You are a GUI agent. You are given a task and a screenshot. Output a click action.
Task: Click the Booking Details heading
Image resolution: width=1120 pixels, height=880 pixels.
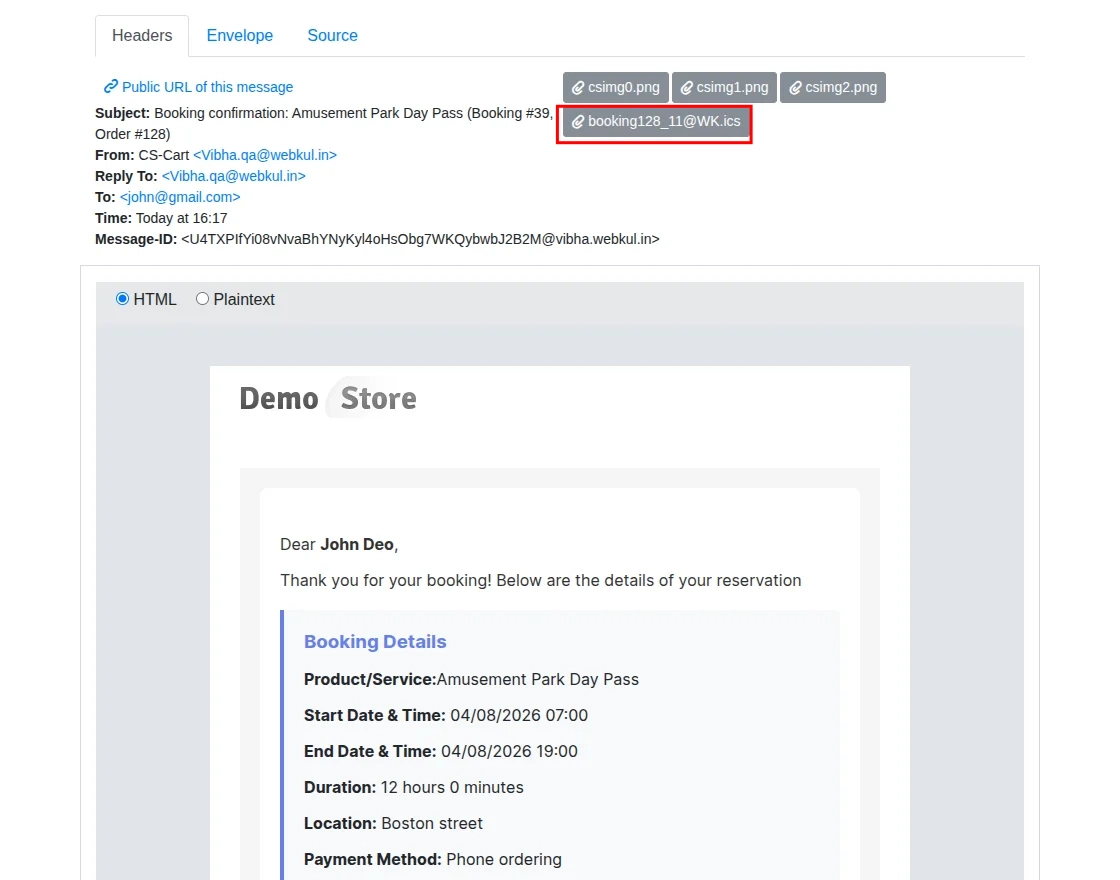coord(375,642)
